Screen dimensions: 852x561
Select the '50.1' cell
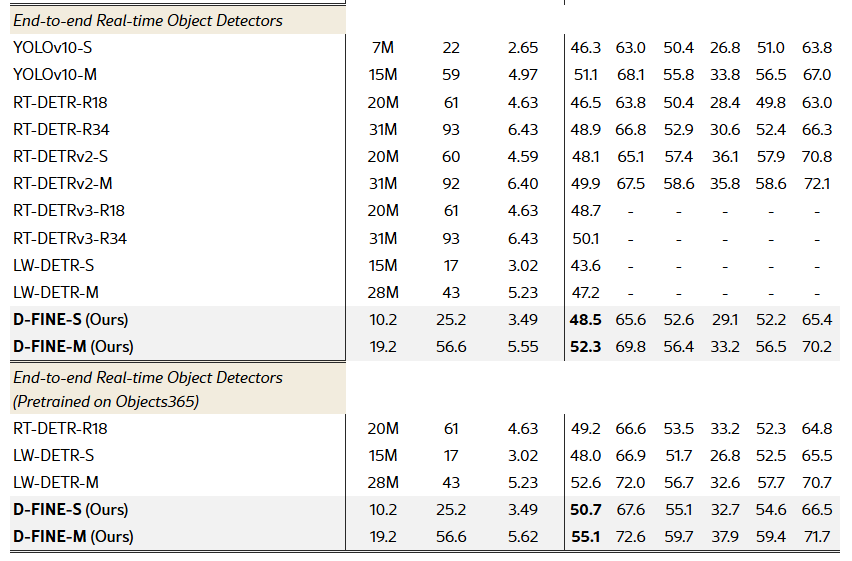(x=585, y=239)
